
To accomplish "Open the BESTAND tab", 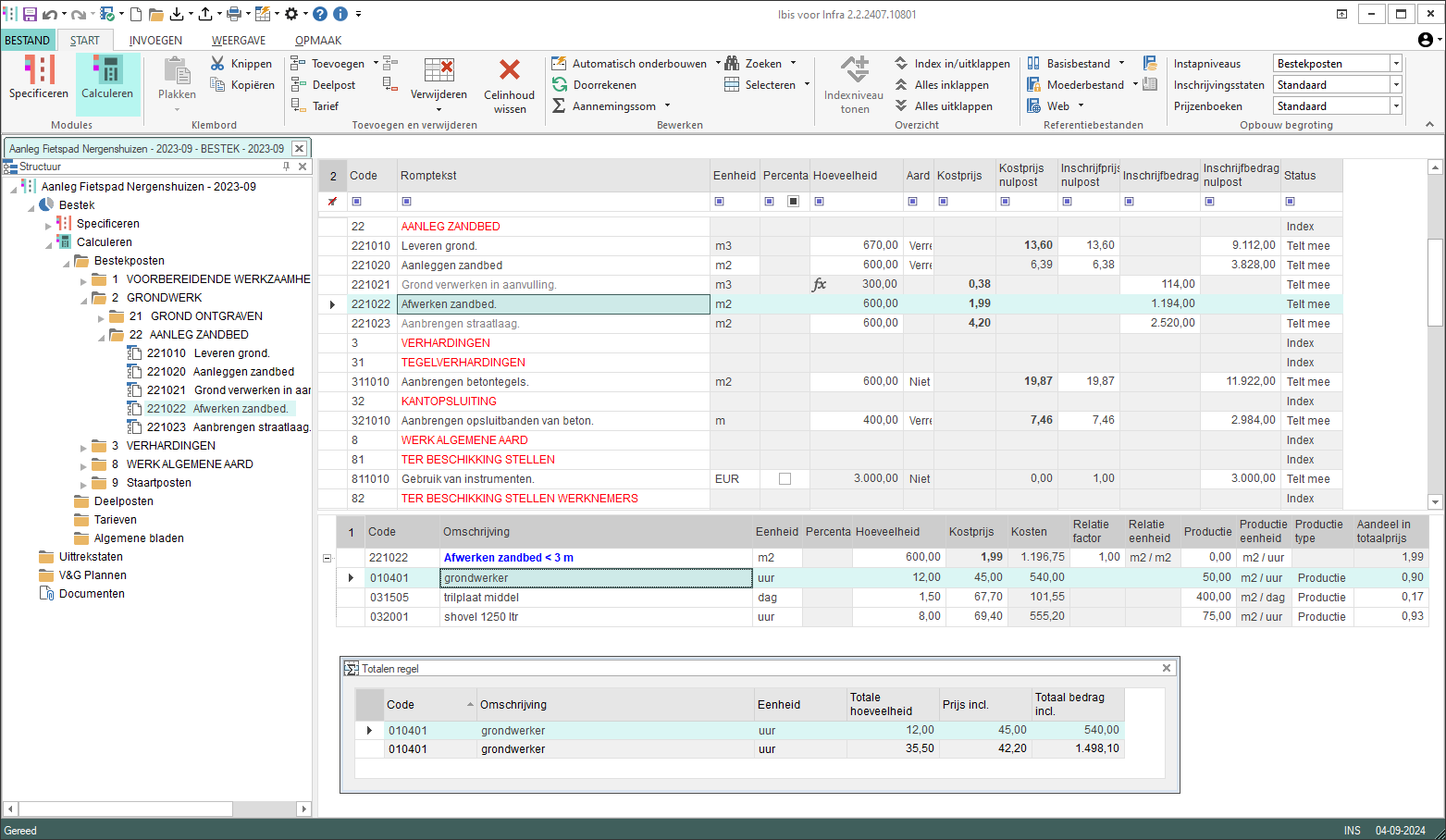I will [x=28, y=40].
